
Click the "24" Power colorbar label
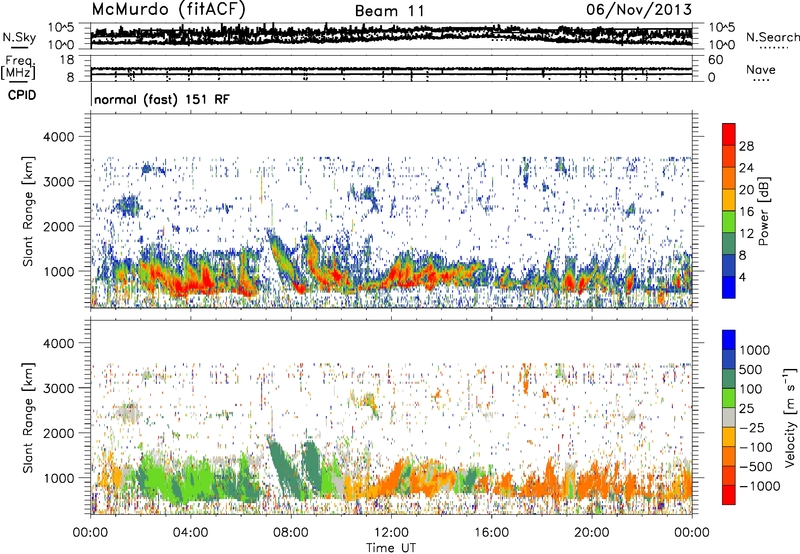point(746,168)
